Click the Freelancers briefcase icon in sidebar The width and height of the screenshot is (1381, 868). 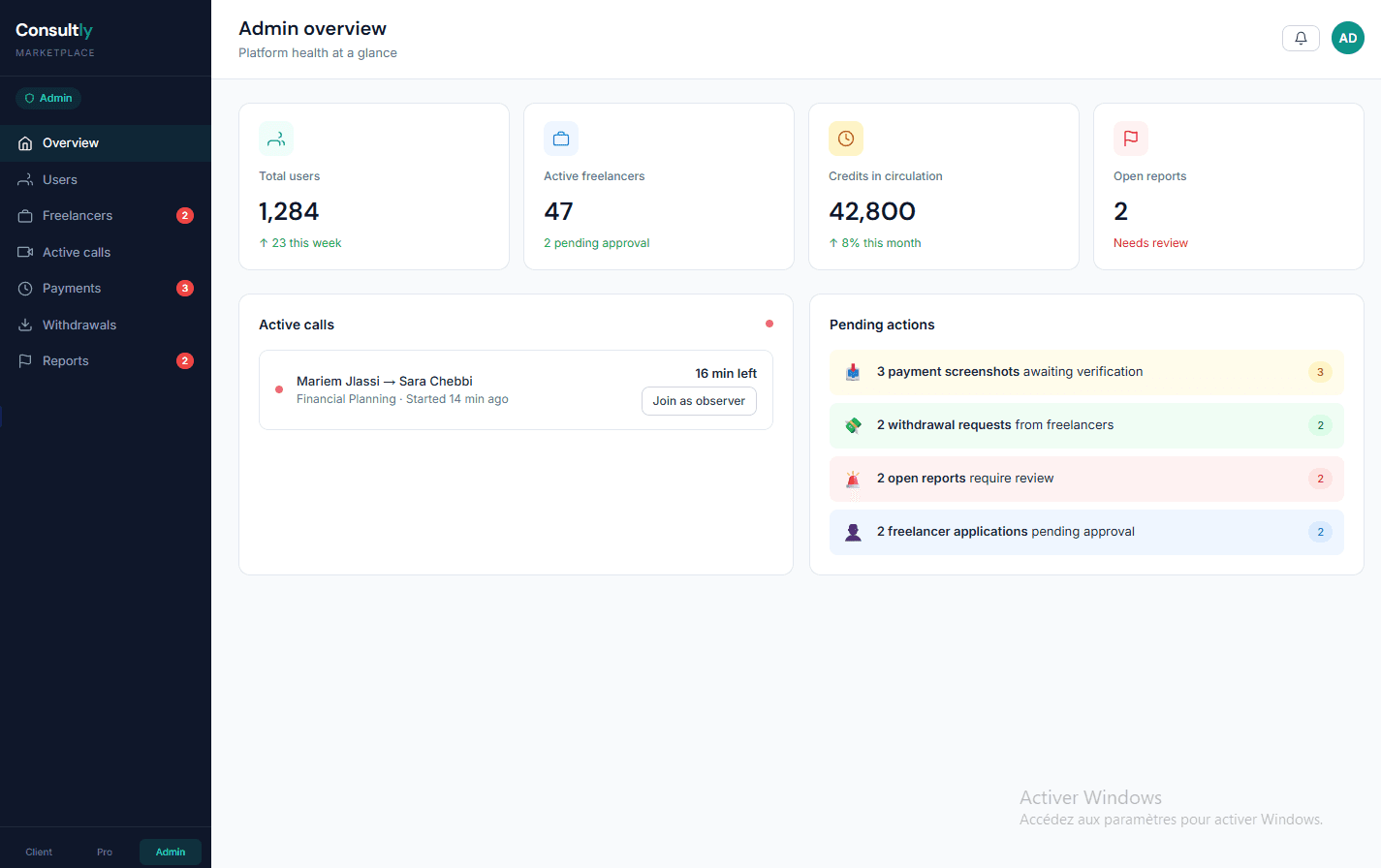tap(25, 216)
